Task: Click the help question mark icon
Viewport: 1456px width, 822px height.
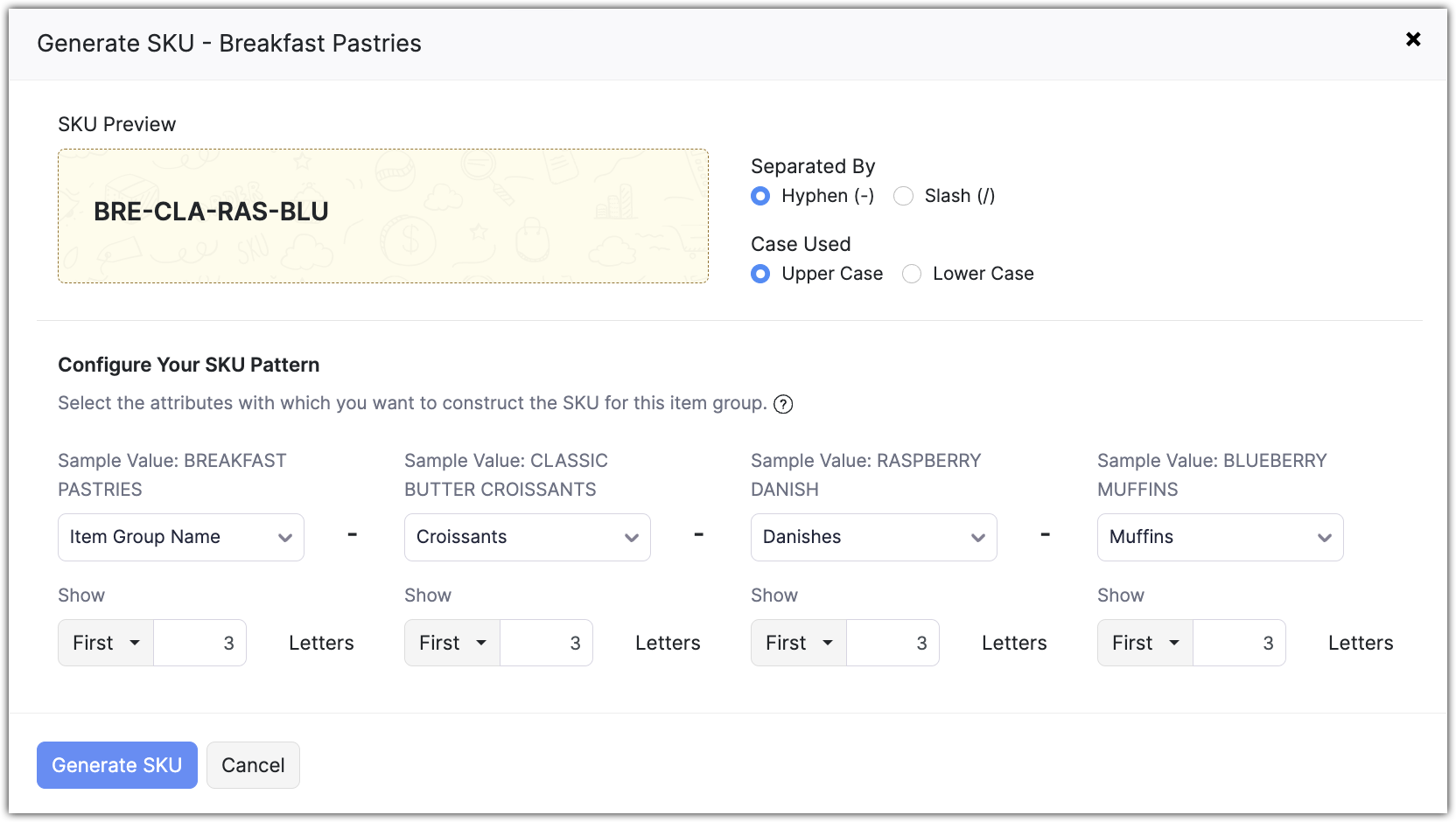Action: (783, 404)
